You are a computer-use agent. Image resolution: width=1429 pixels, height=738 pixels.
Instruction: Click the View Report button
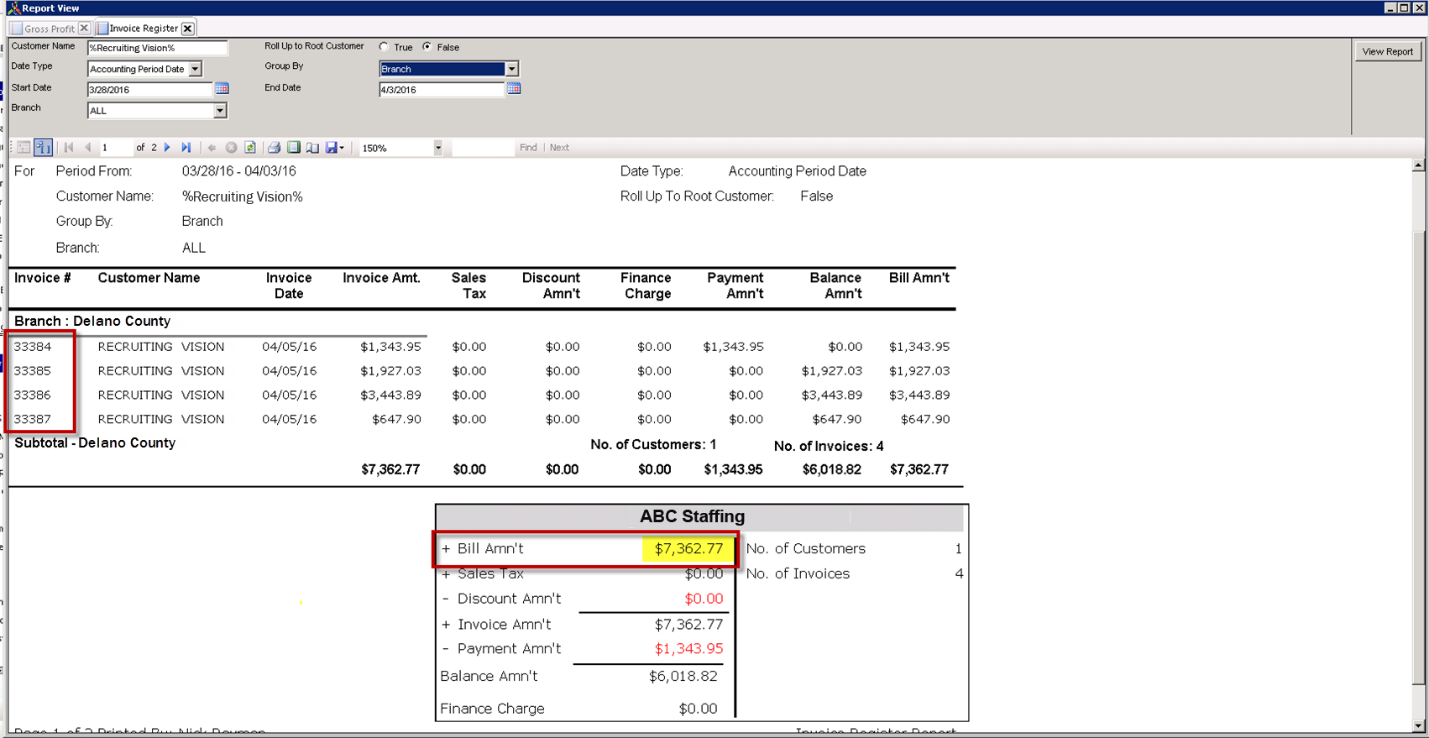click(1388, 51)
